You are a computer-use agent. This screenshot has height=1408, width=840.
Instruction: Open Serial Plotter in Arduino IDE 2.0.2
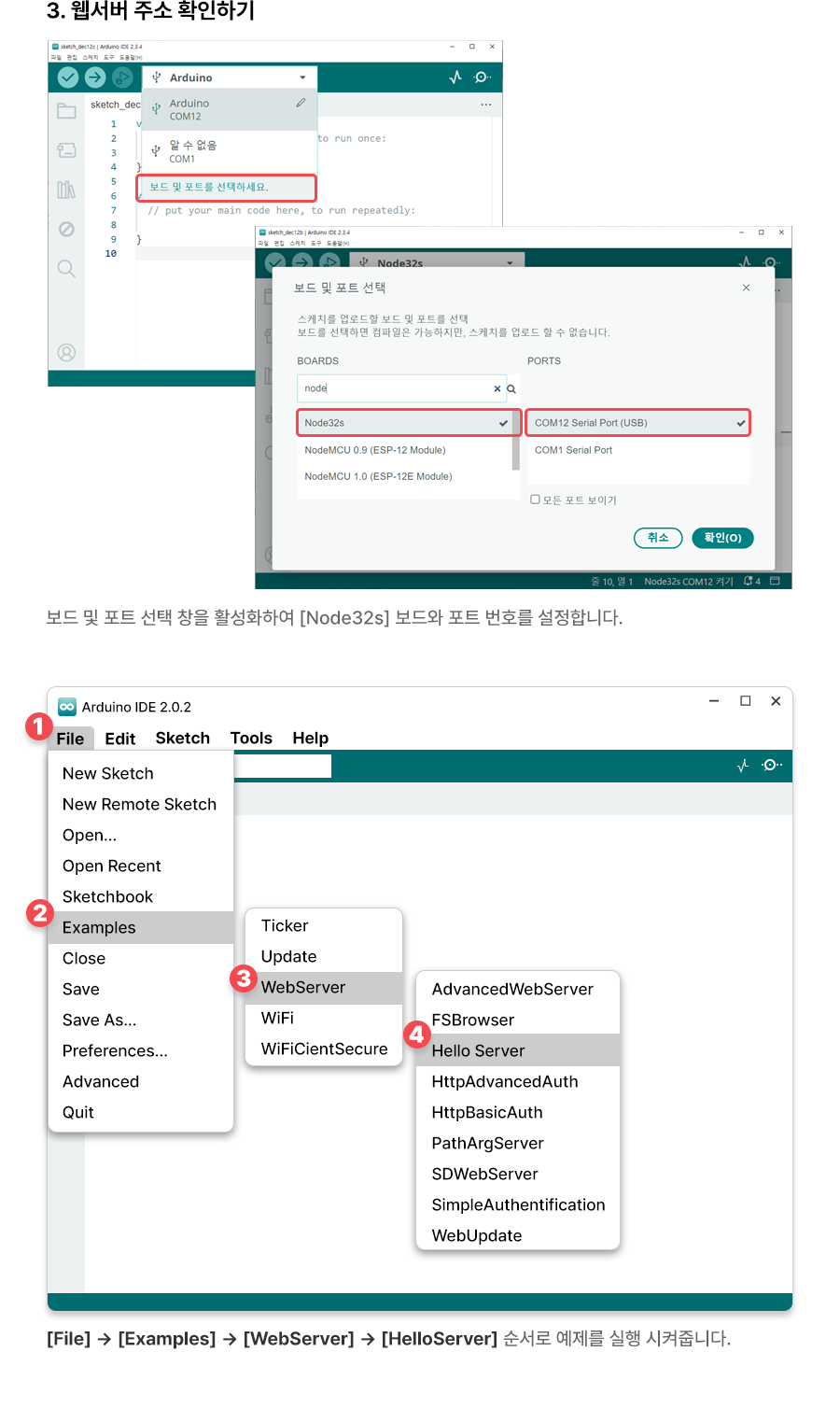(743, 766)
